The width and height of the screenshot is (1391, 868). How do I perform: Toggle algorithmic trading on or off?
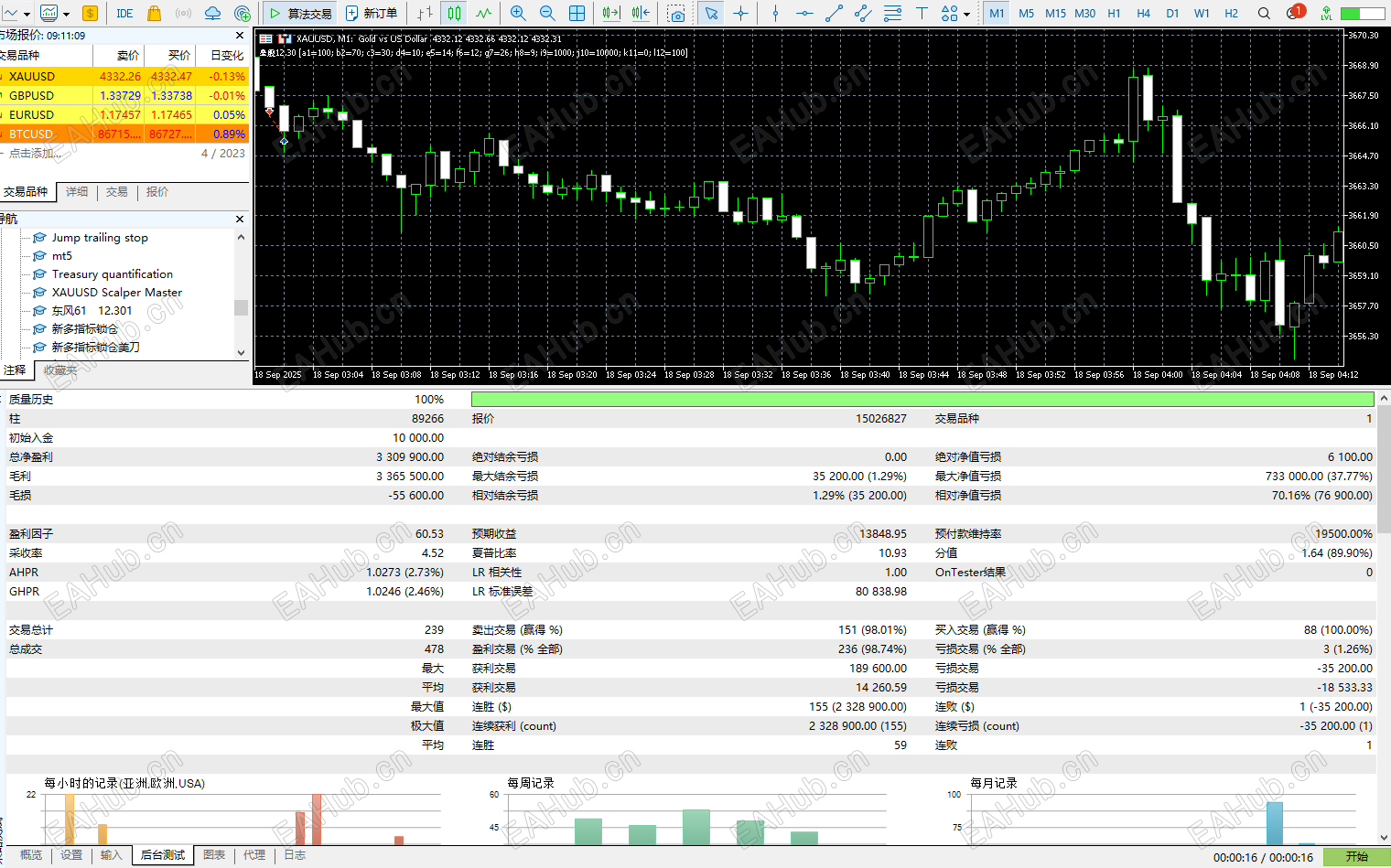[x=300, y=13]
